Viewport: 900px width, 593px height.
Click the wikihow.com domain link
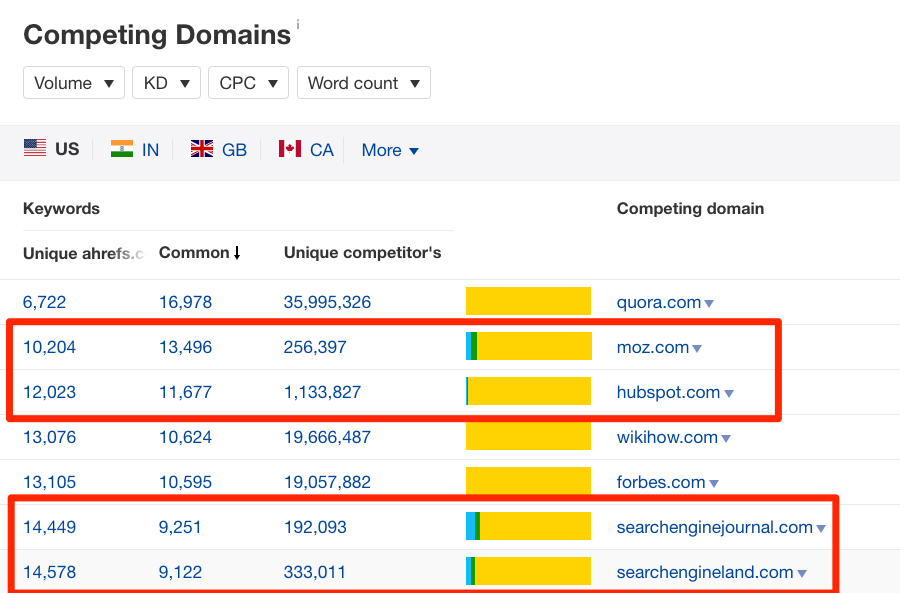click(667, 437)
